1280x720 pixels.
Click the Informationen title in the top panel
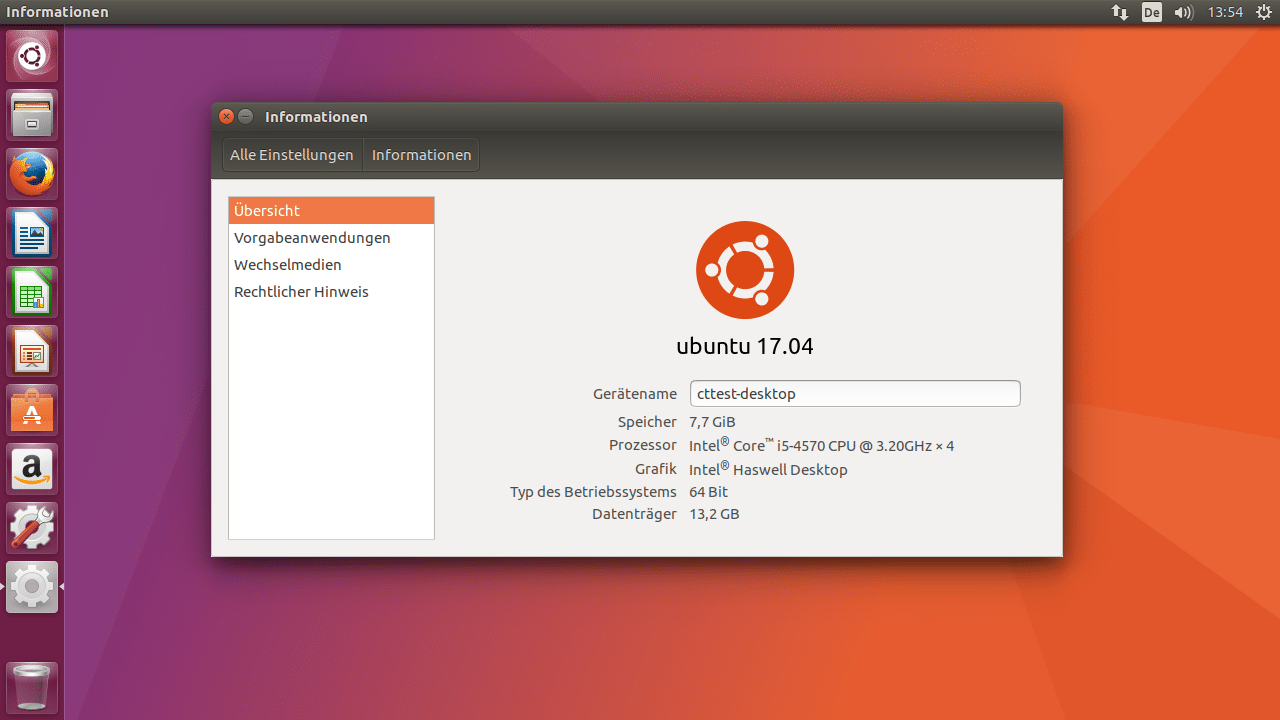coord(57,12)
